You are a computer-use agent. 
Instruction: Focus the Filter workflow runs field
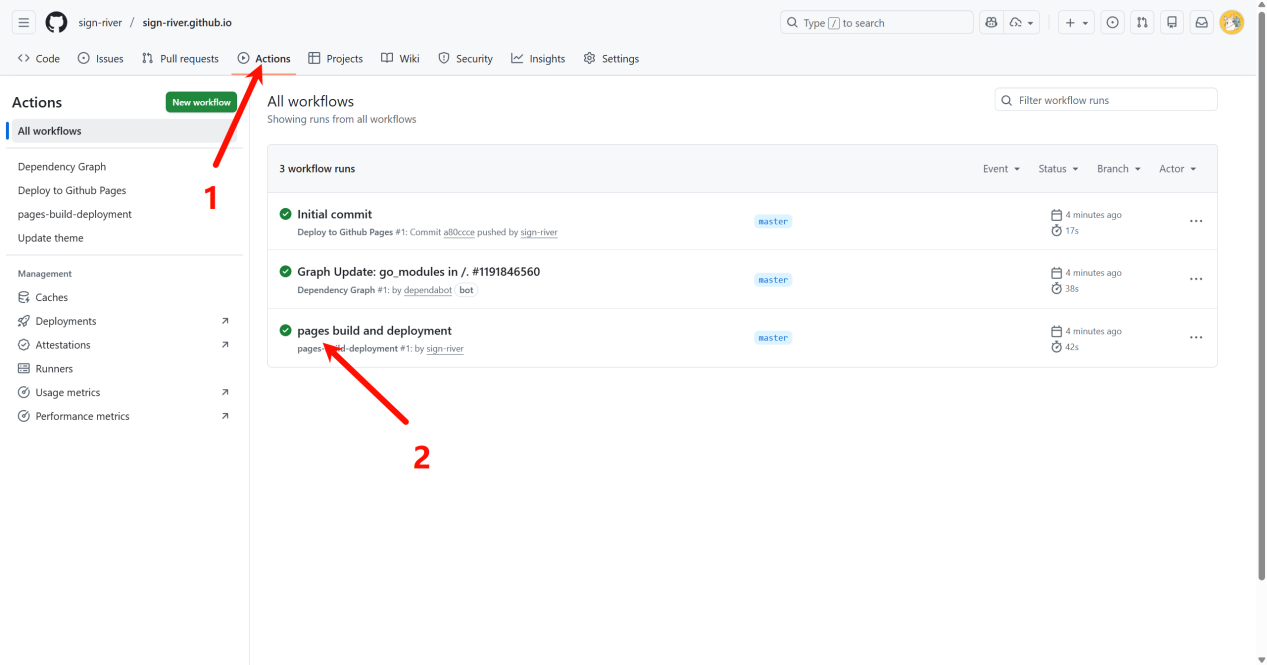(1106, 100)
